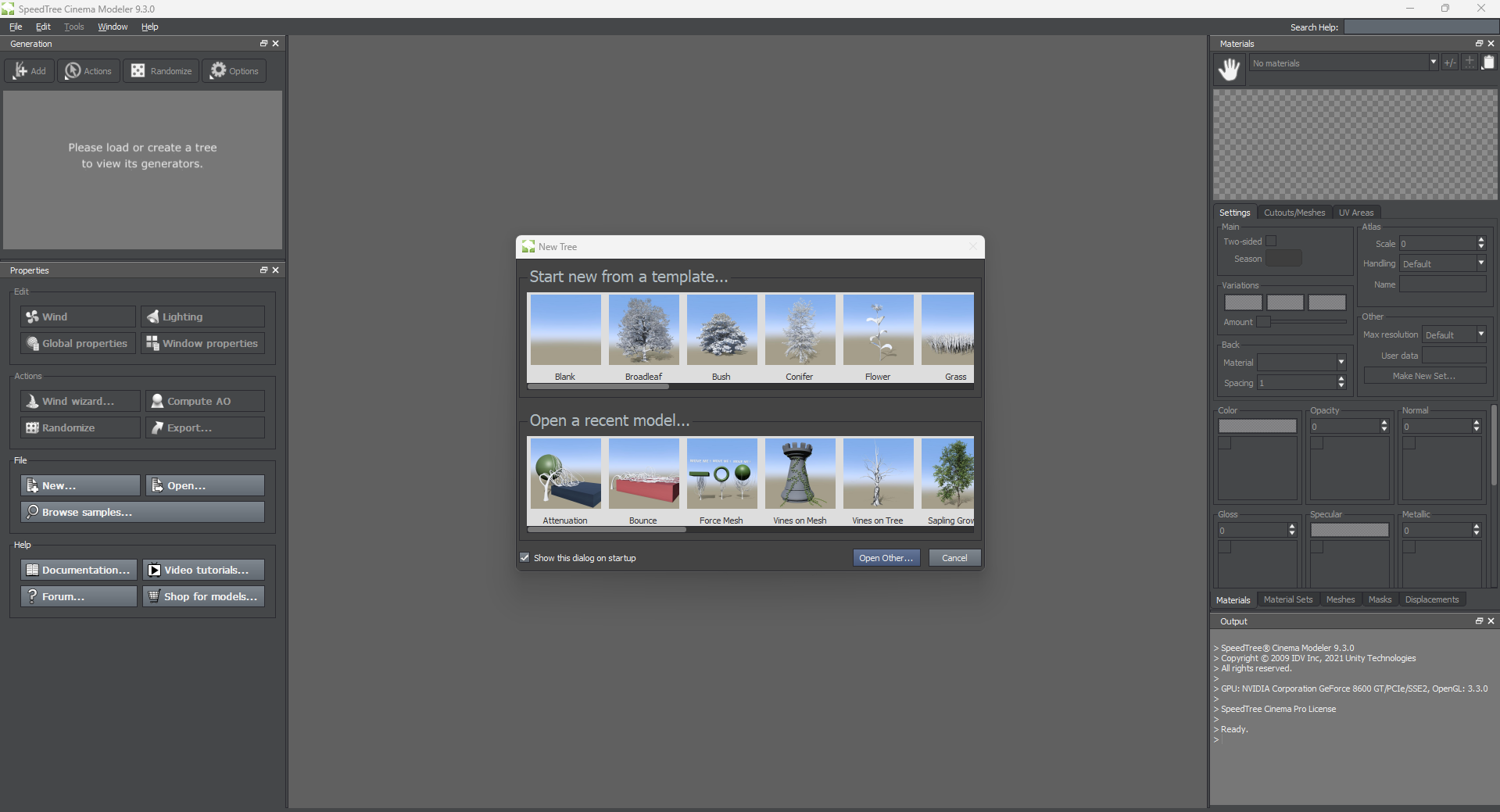
Task: Switch to the Material Sets tab
Action: [1288, 600]
